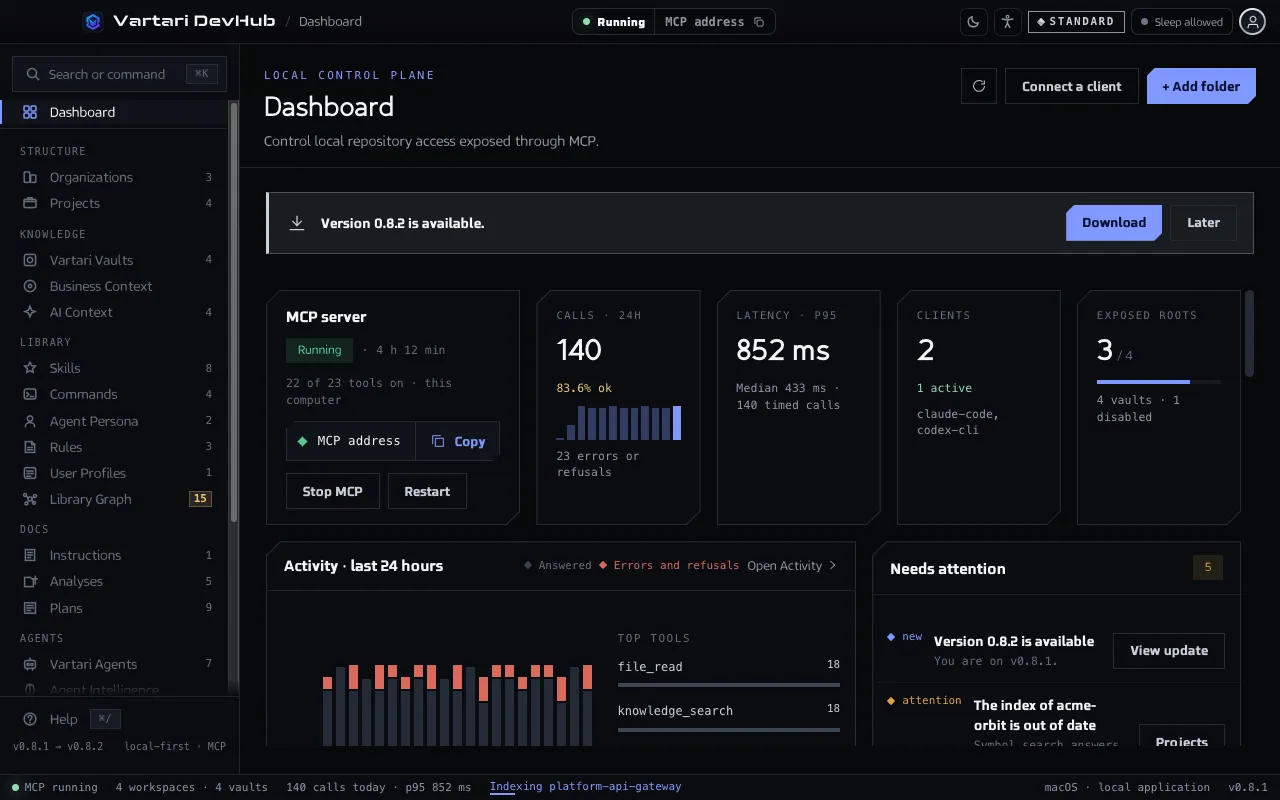The height and width of the screenshot is (800, 1280).
Task: Open user account avatar icon
Action: [1252, 21]
